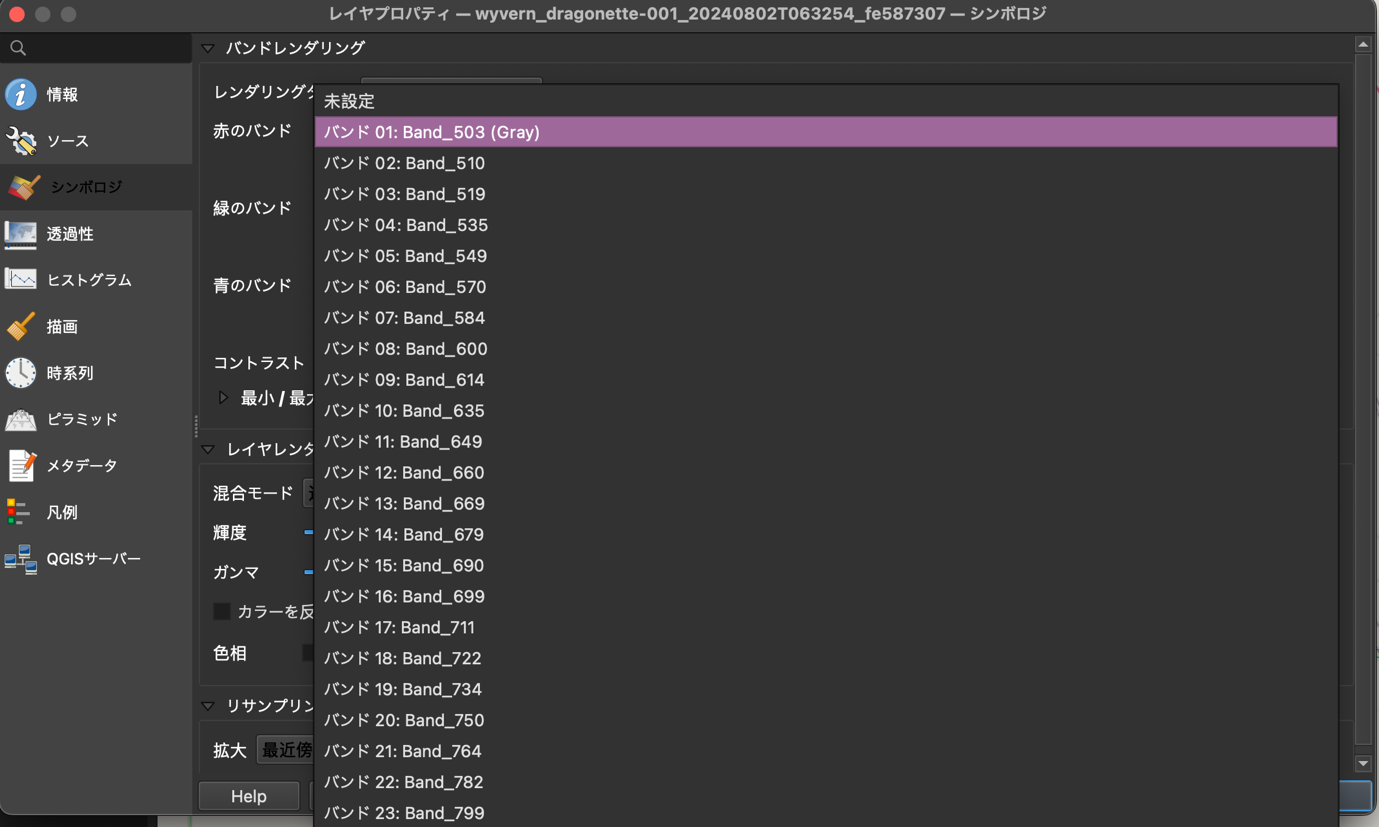This screenshot has width=1379, height=827.
Task: Click the sidebar search field
Action: [x=96, y=47]
